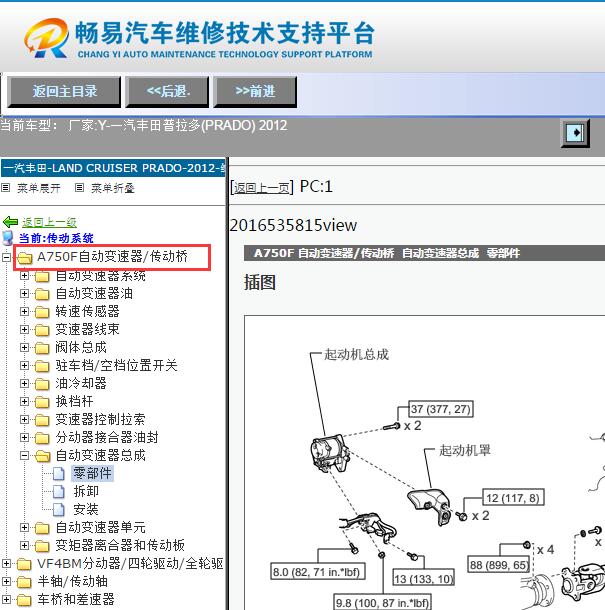Expand the 换档杆 node
605x610 pixels.
[24, 401]
